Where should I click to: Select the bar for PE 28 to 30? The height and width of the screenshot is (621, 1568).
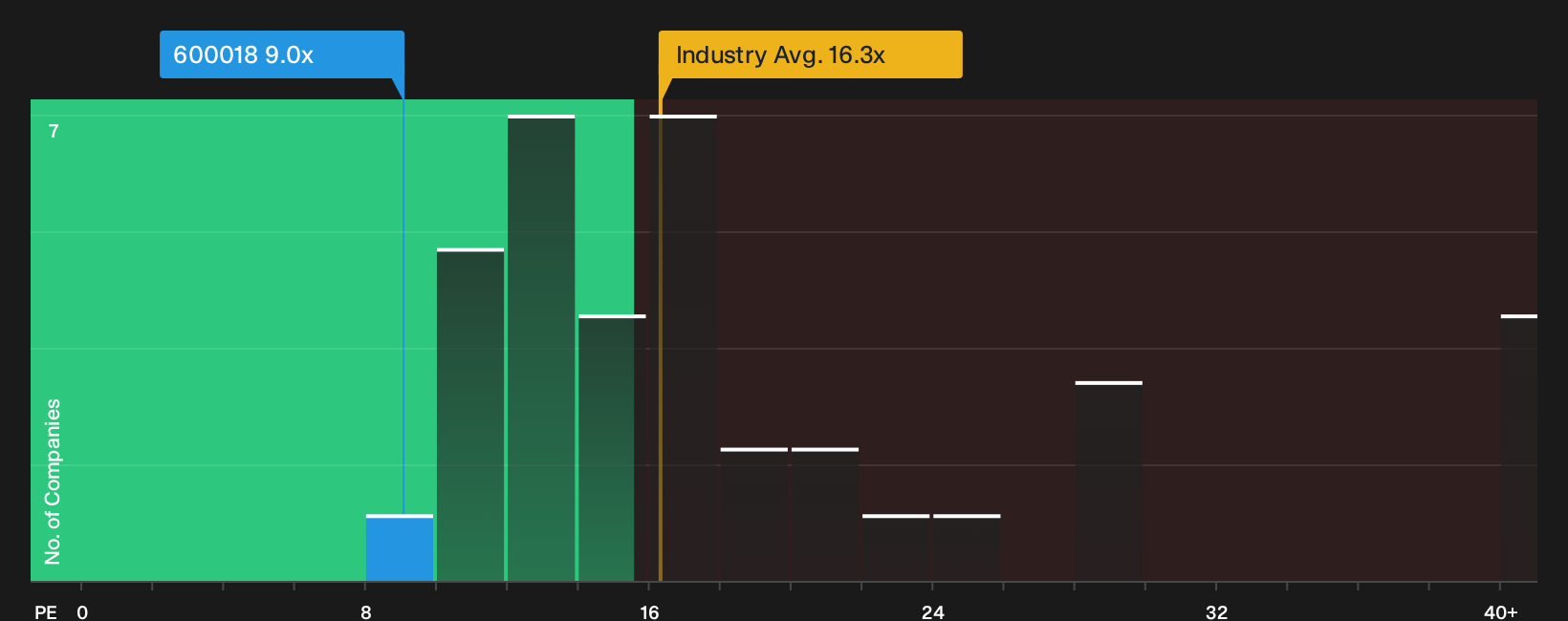point(1109,482)
